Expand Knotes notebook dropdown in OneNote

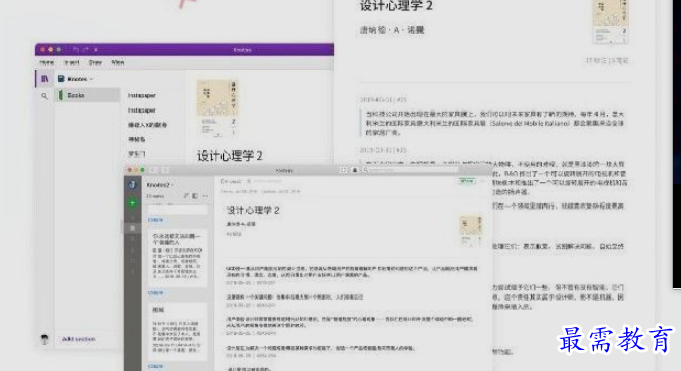coord(76,79)
